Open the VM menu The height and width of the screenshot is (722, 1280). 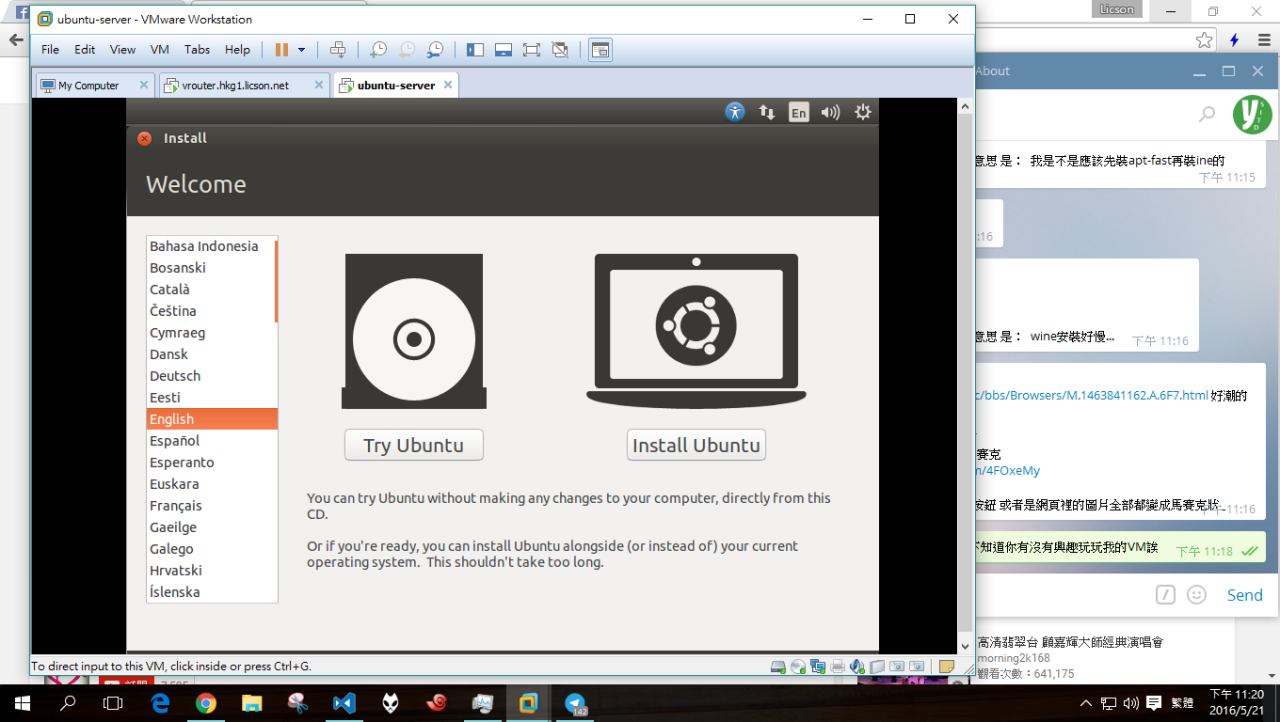[x=160, y=50]
